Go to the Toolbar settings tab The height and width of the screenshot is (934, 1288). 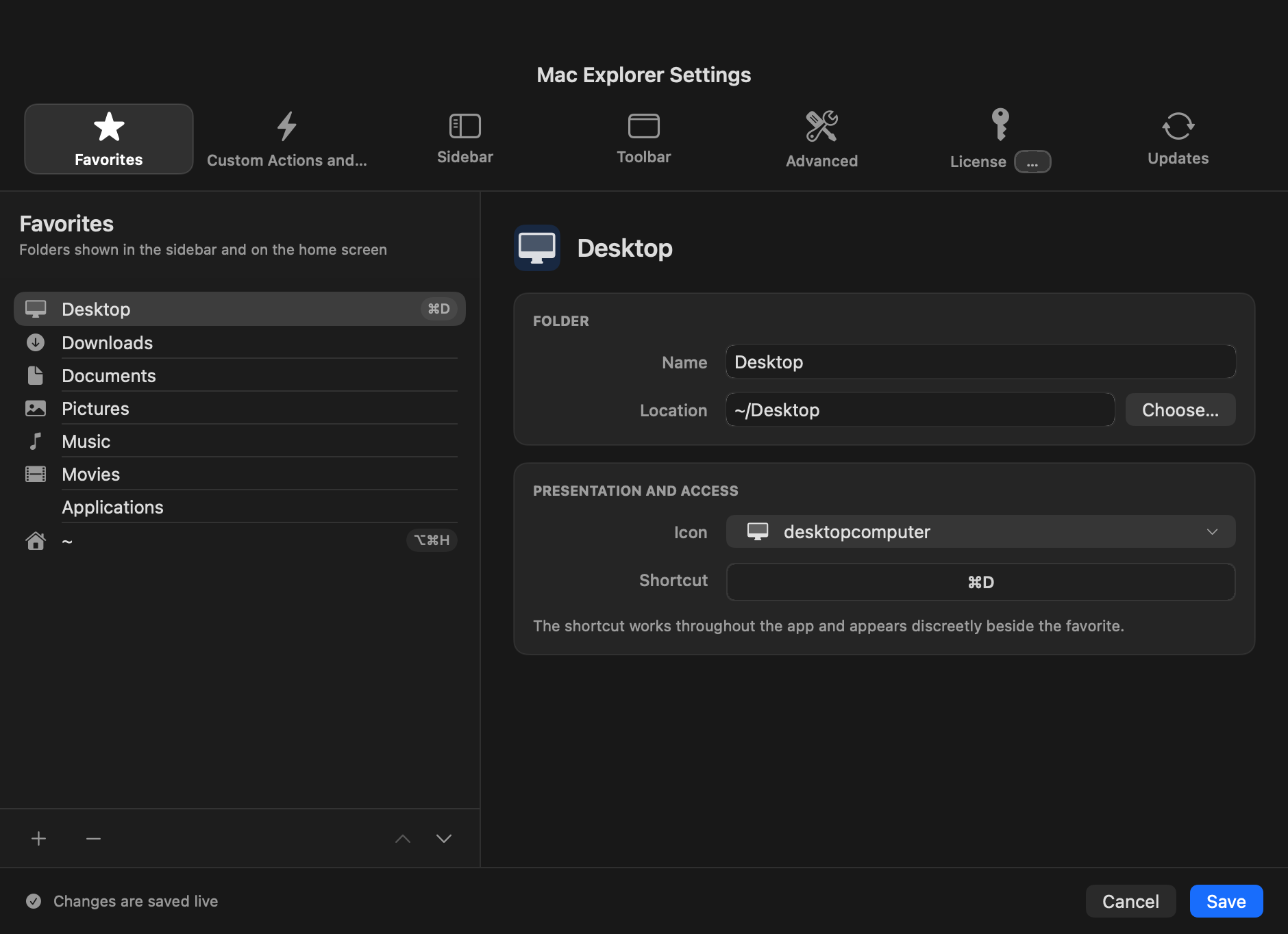coord(644,139)
